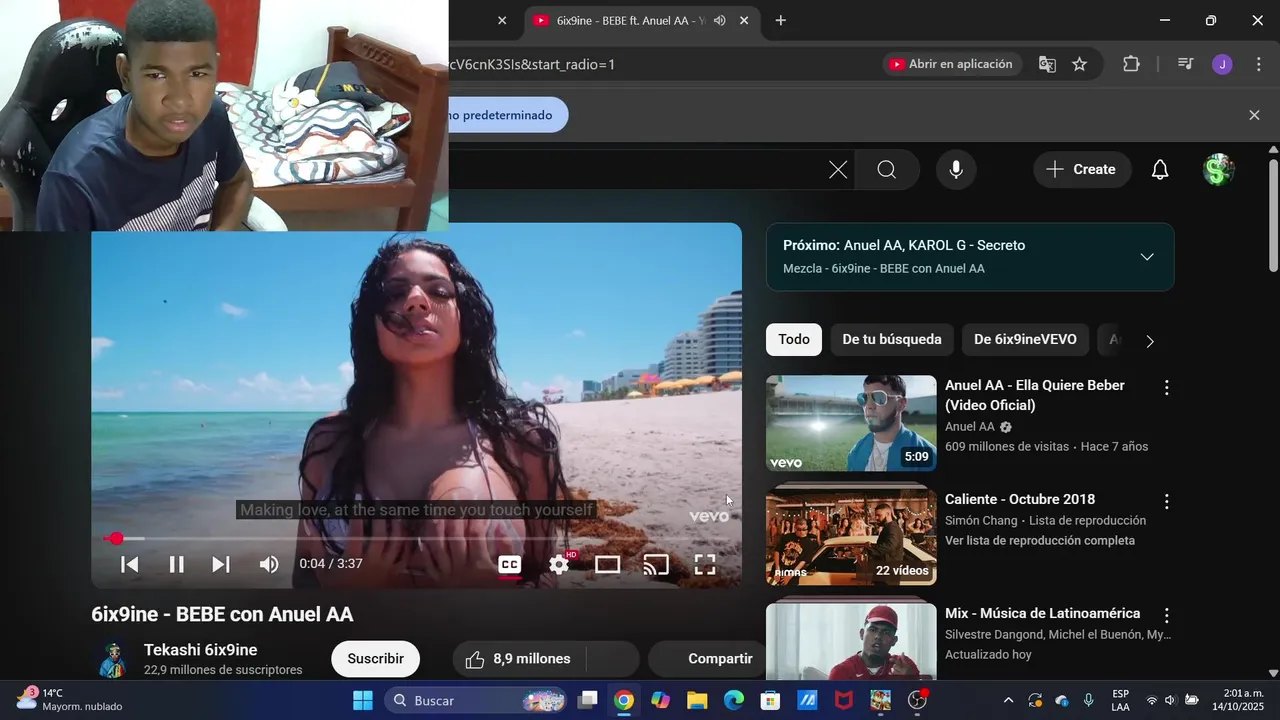Subscribe with the Suscribir button
The height and width of the screenshot is (720, 1280).
[x=375, y=659]
